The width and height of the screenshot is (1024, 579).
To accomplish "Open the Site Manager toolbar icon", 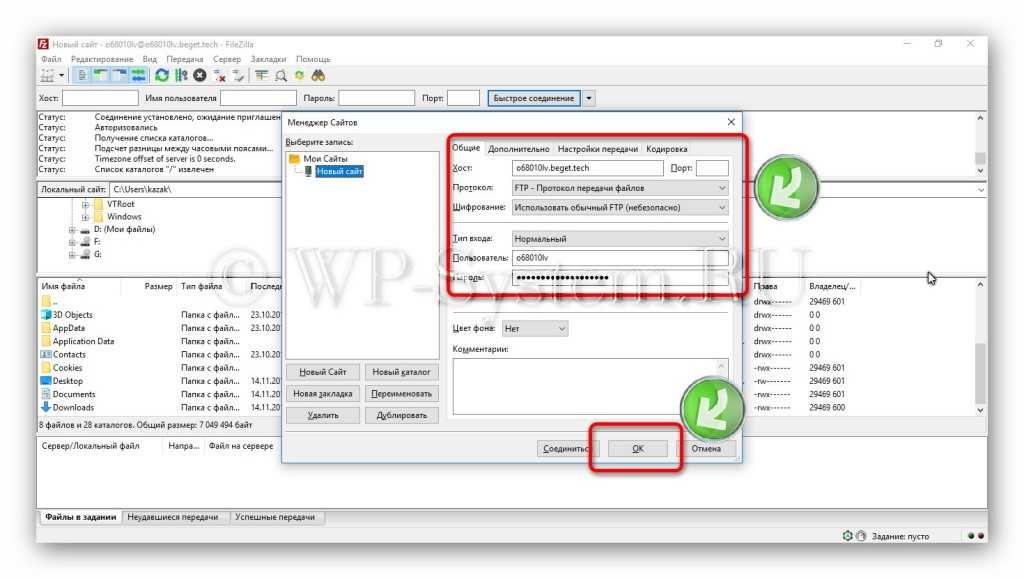I will (x=46, y=75).
